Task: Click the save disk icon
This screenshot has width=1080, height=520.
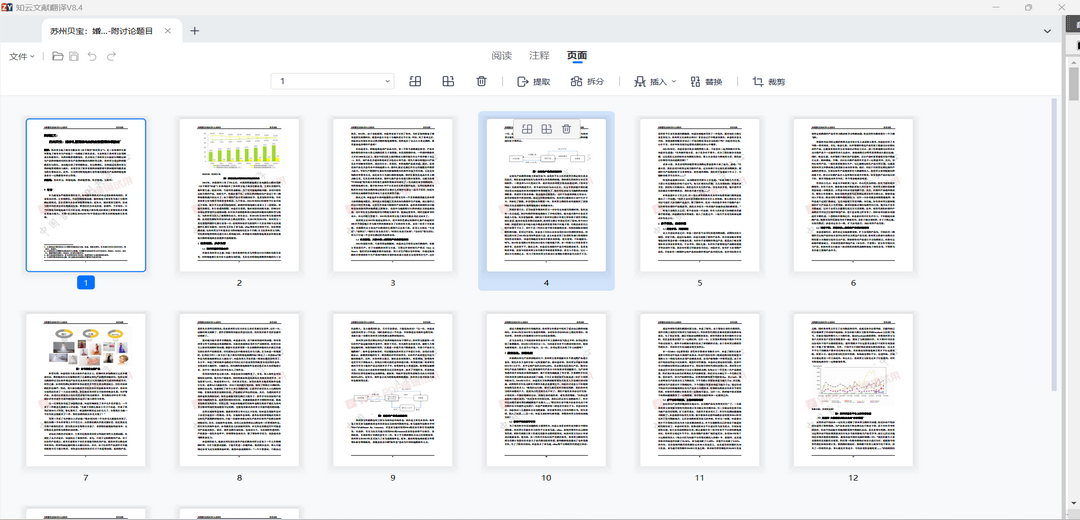Action: [x=74, y=57]
